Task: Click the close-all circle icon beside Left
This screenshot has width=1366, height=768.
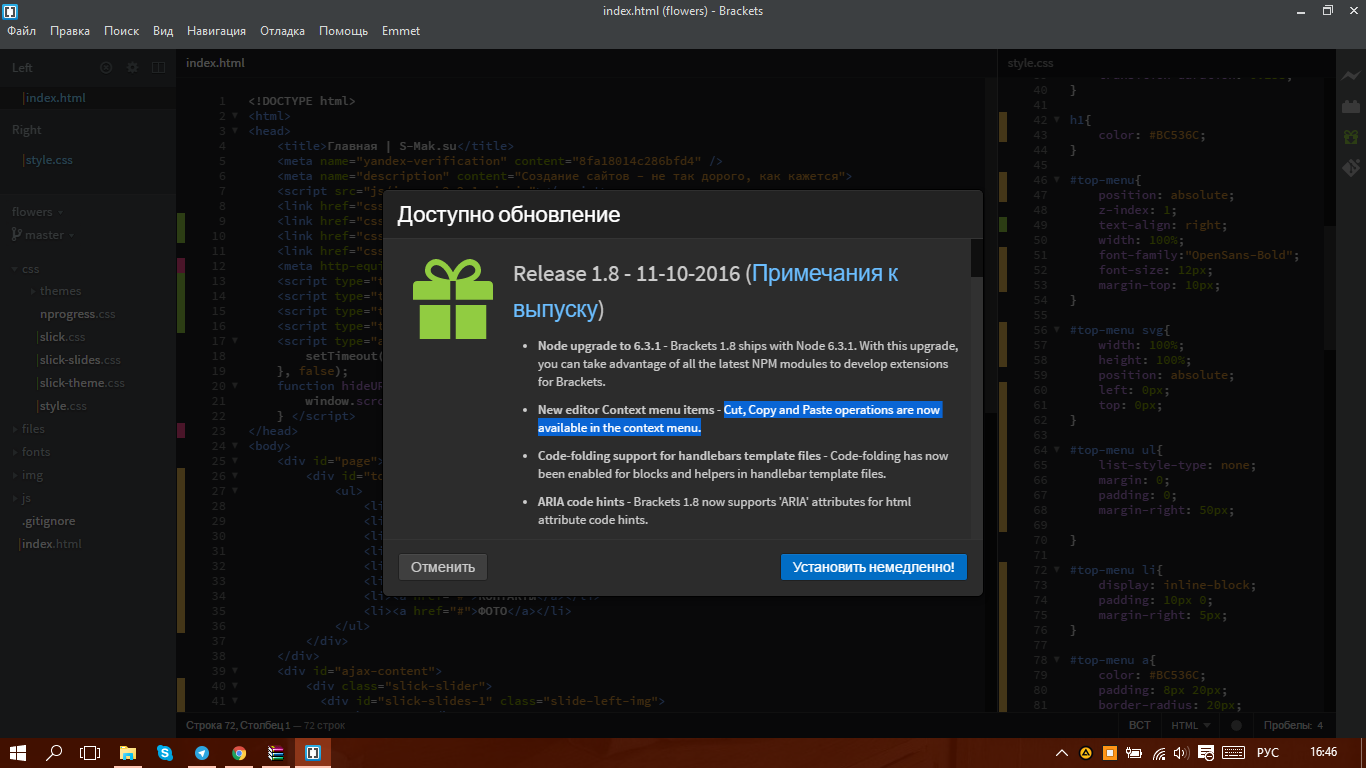Action: pos(107,68)
